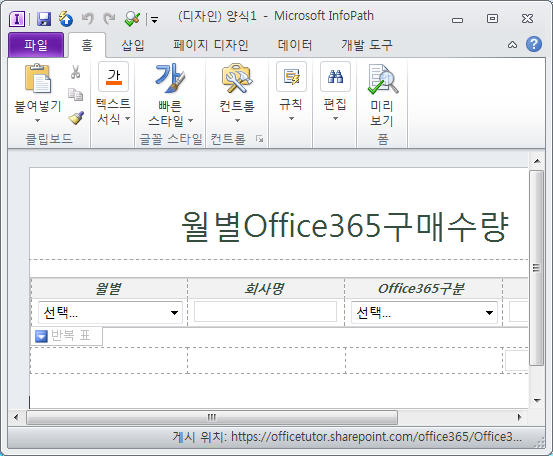The image size is (553, 456).
Task: Cut the selection with the scissors icon
Action: point(75,72)
